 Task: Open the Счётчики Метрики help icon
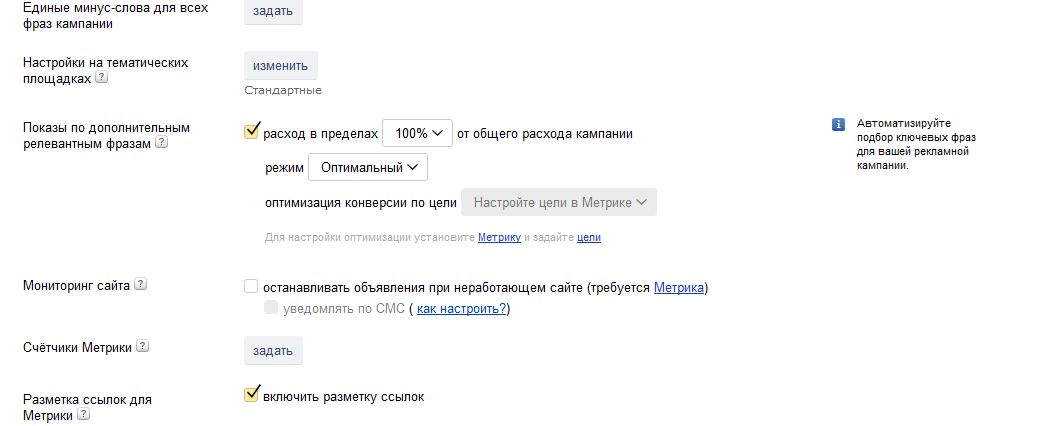point(143,347)
